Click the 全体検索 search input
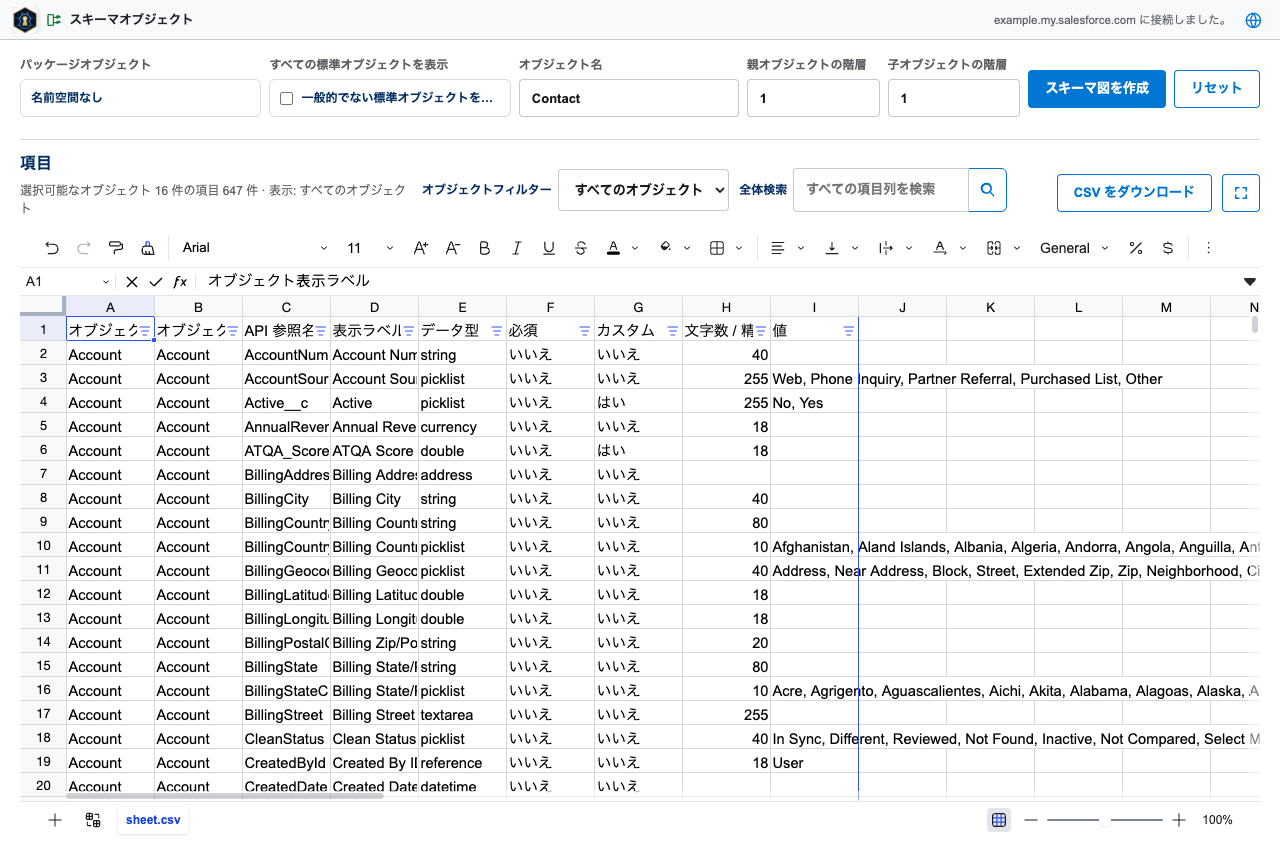The image size is (1280, 858). tap(881, 190)
